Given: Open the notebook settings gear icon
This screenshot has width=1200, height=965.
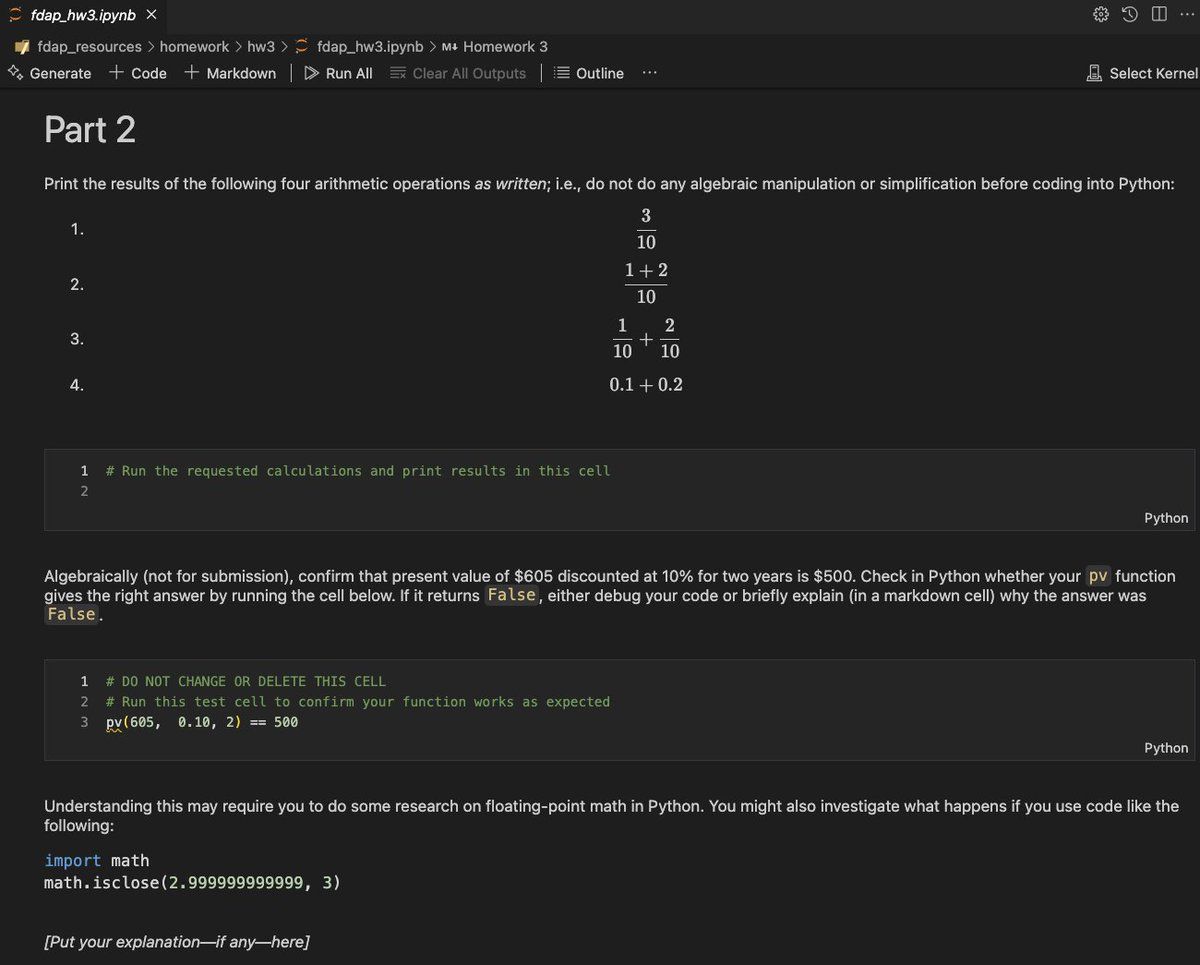Looking at the screenshot, I should (x=1101, y=15).
